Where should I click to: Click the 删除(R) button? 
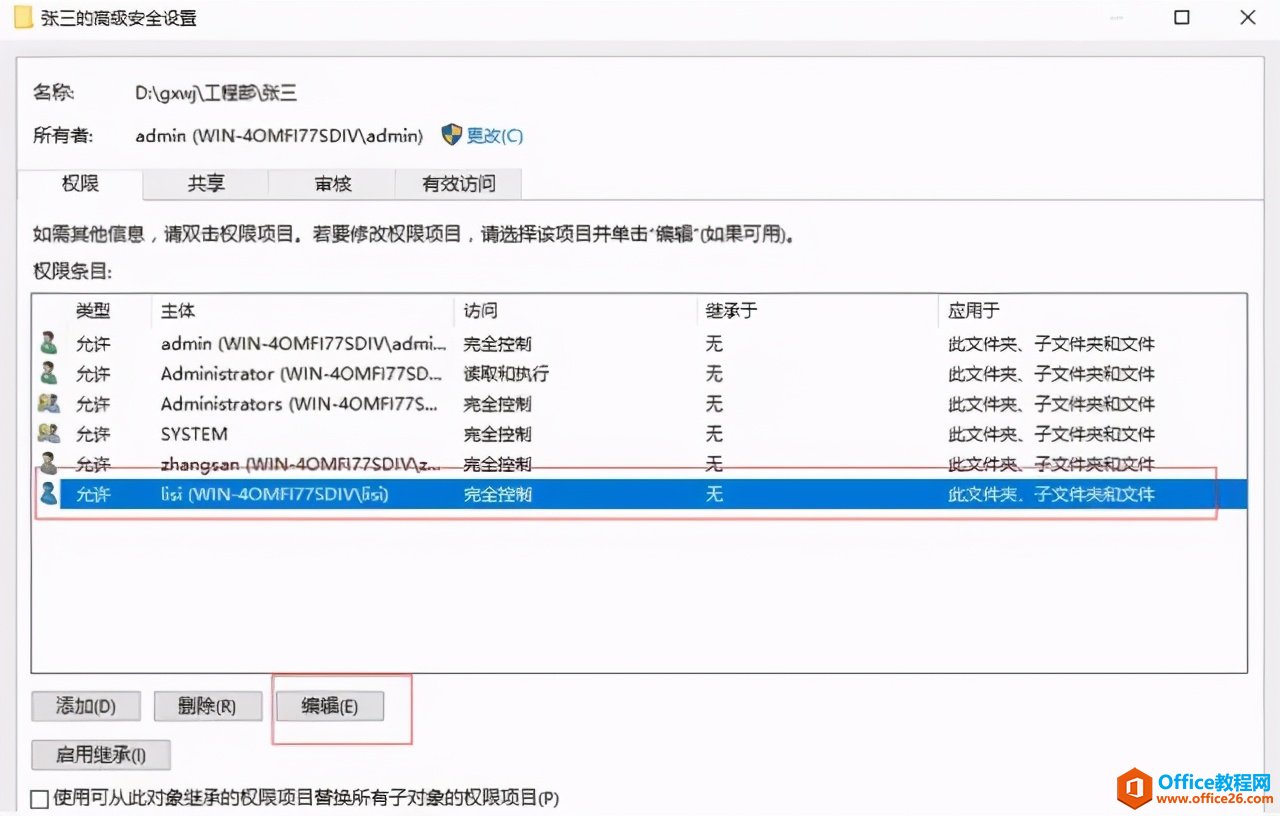tap(208, 706)
